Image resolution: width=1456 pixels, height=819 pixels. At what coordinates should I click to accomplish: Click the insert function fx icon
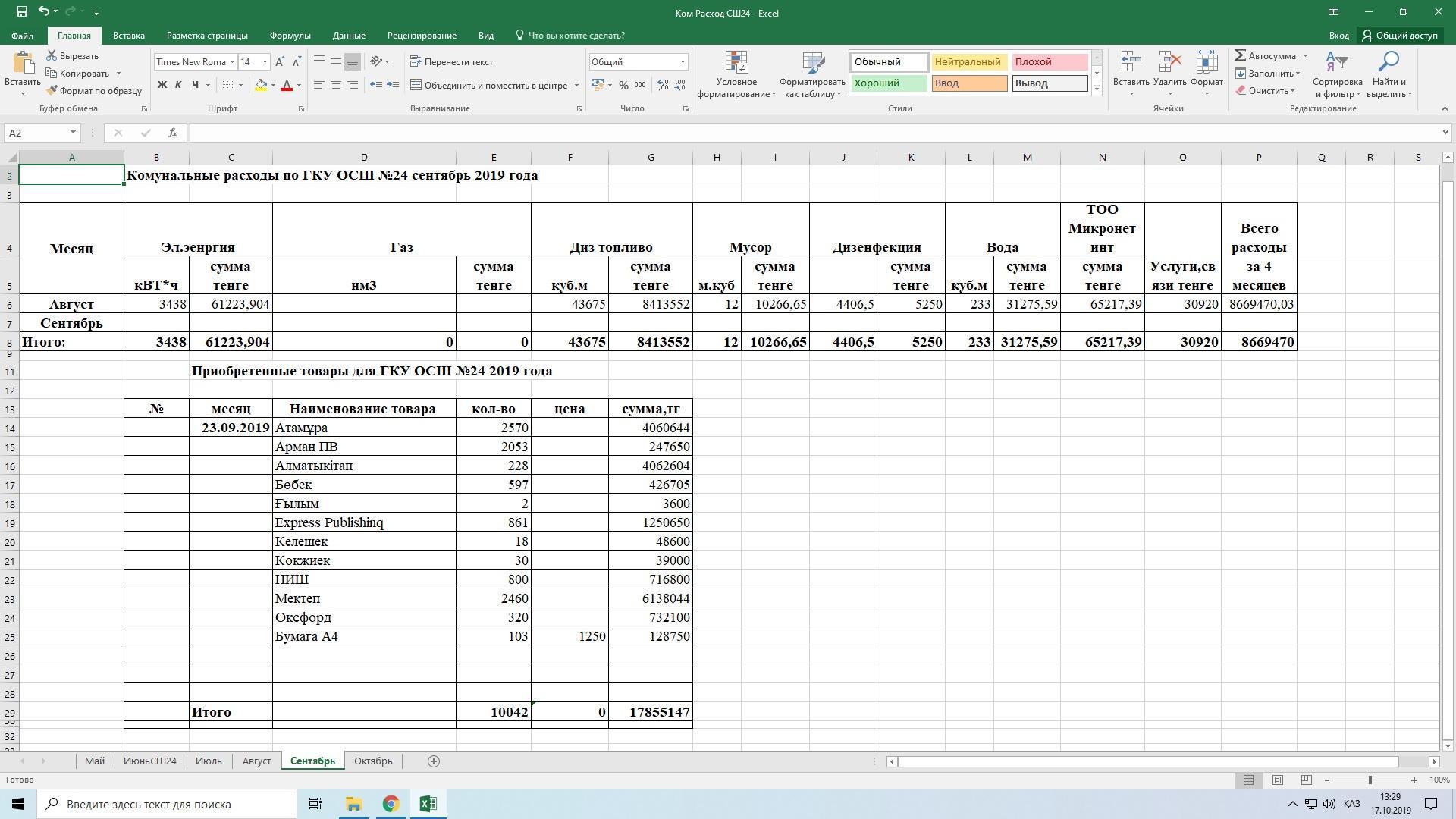point(173,133)
